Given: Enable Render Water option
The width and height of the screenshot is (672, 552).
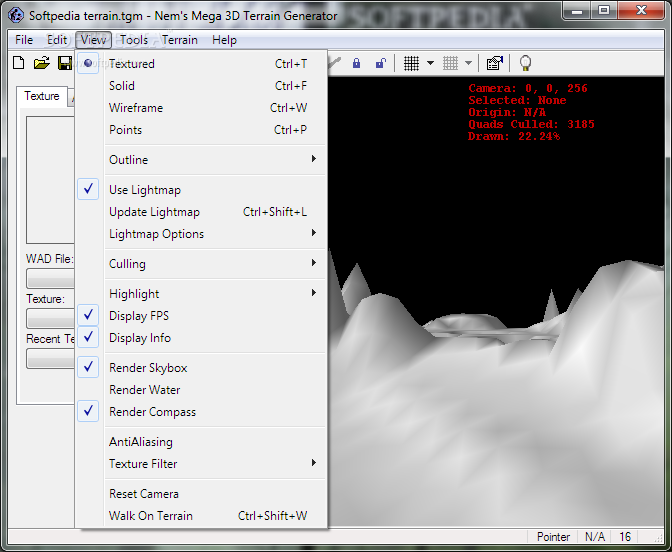Looking at the screenshot, I should pos(201,390).
